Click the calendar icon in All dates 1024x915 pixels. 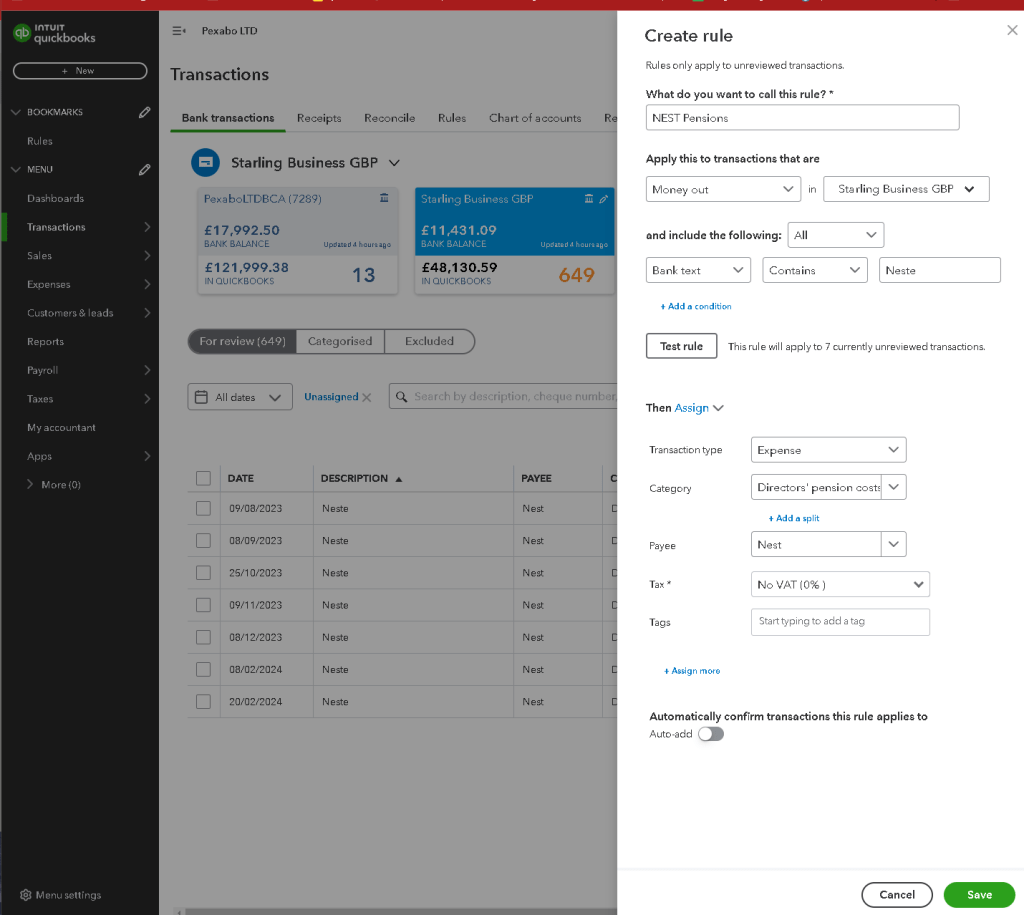point(201,397)
